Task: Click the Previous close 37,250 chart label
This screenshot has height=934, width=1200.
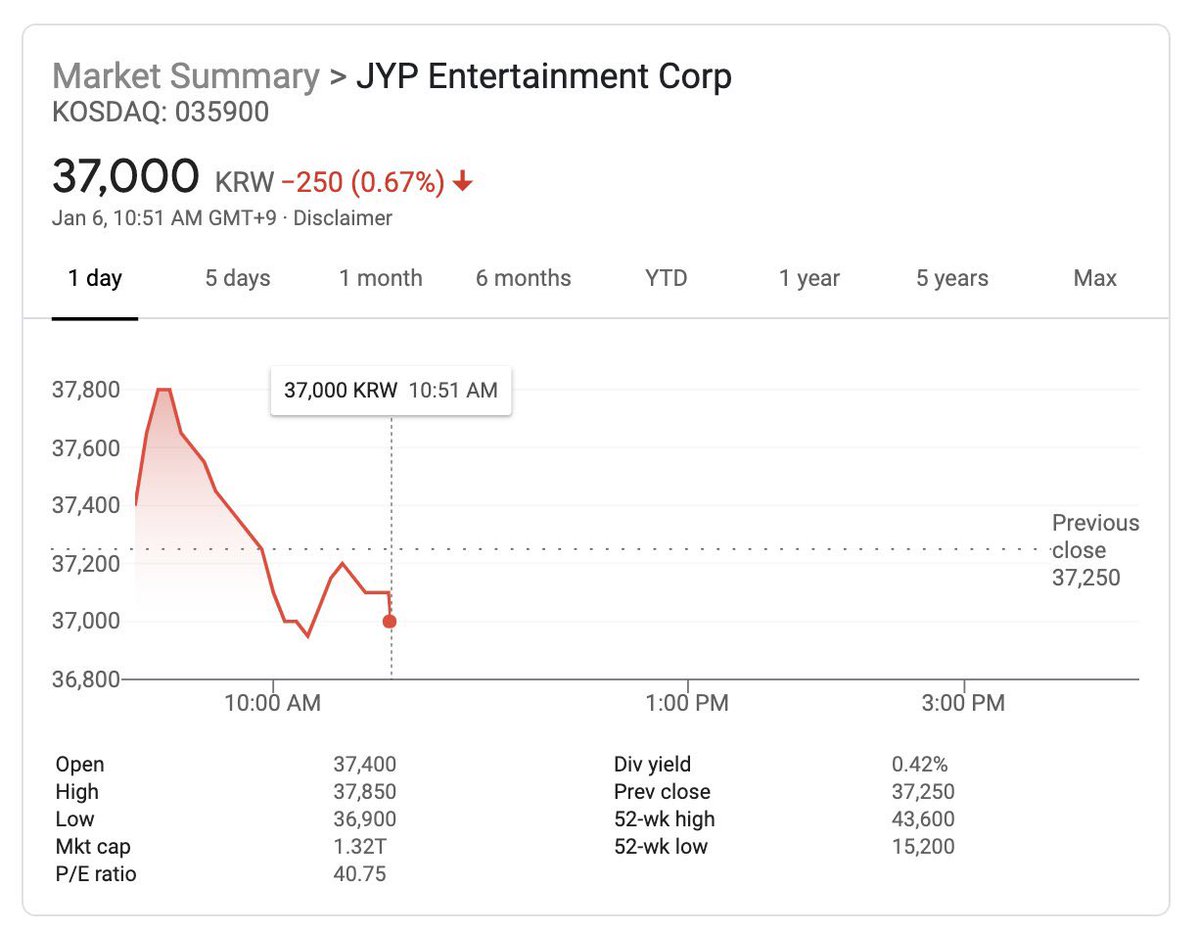Action: [1095, 550]
